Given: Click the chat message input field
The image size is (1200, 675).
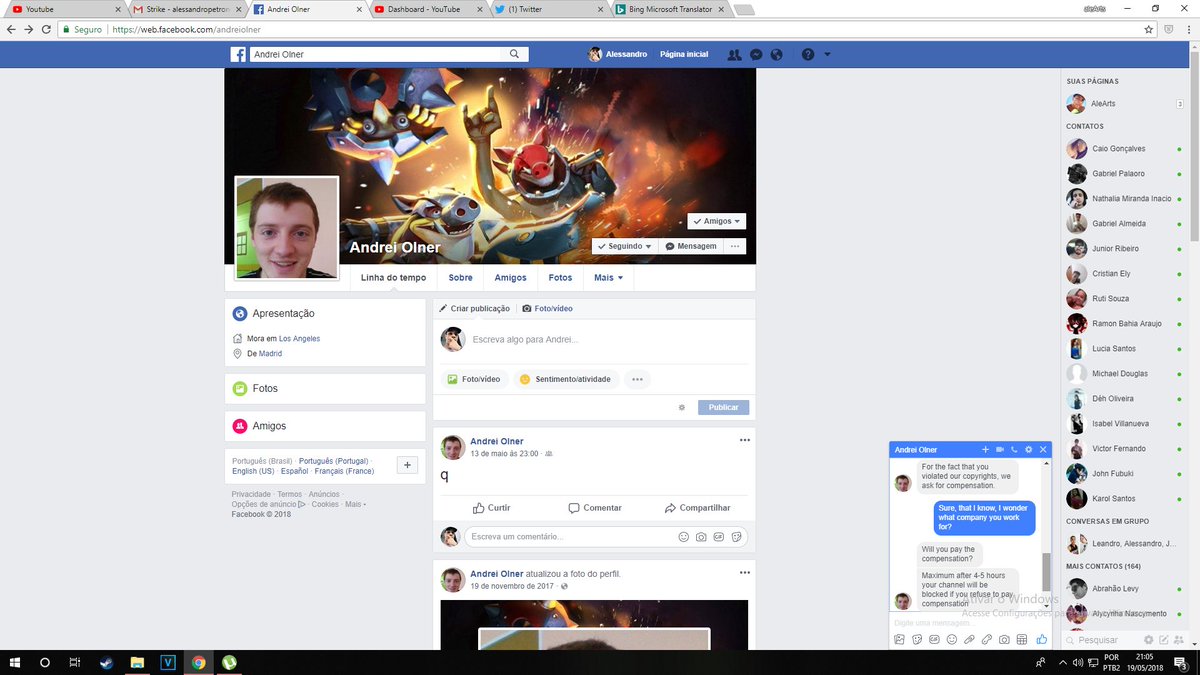Looking at the screenshot, I should tap(970, 622).
